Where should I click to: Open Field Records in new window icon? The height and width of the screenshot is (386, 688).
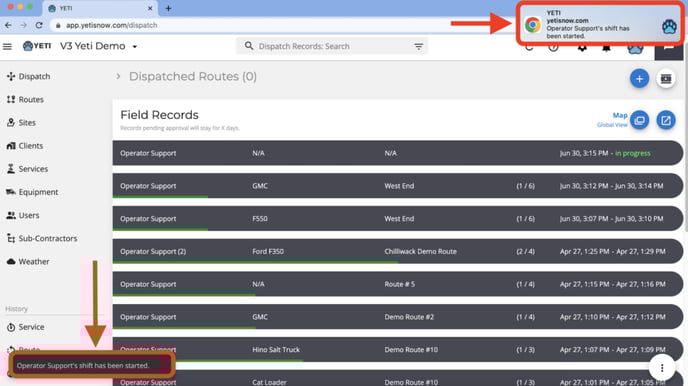666,120
